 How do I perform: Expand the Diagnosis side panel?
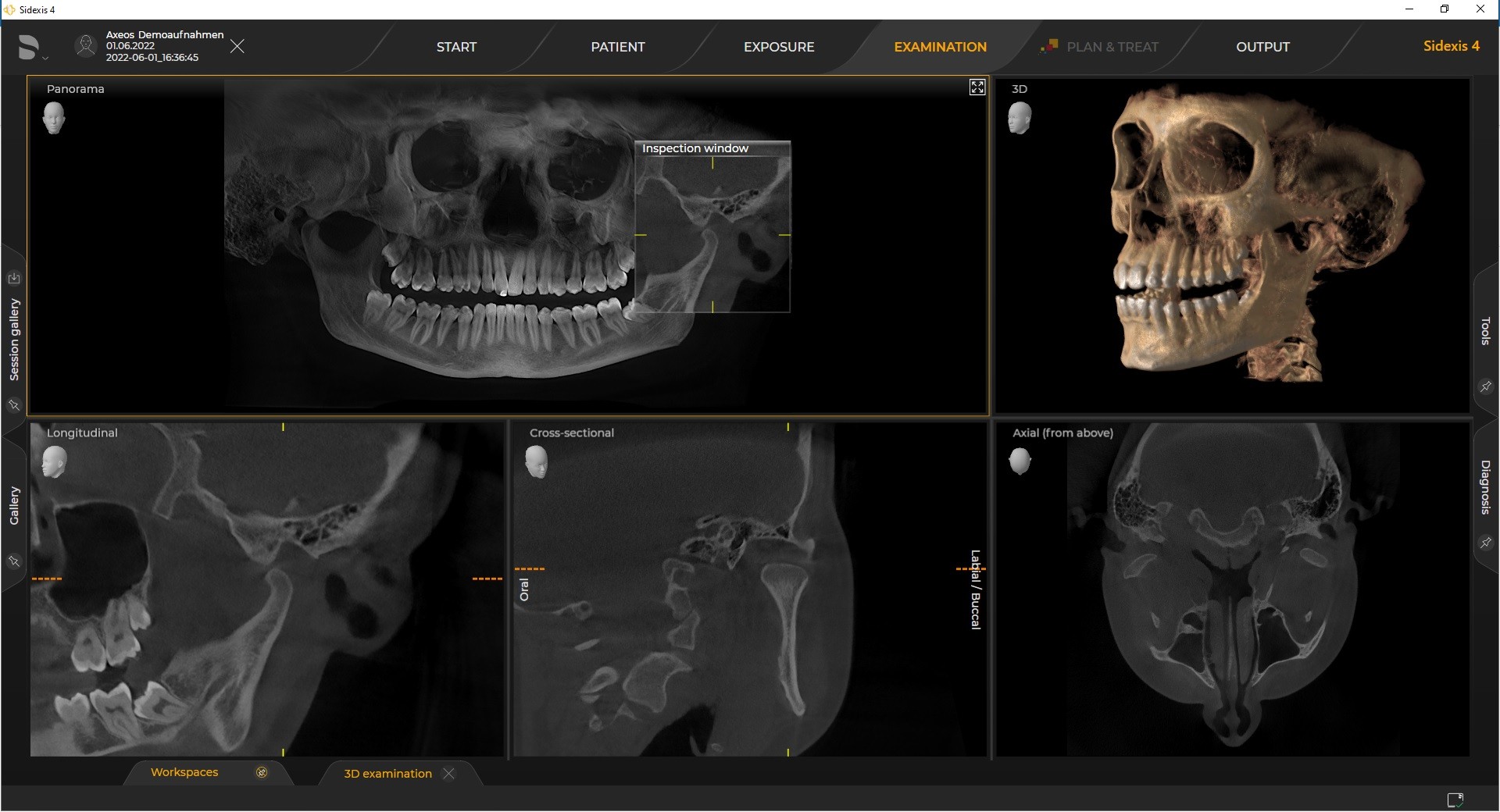(x=1485, y=487)
